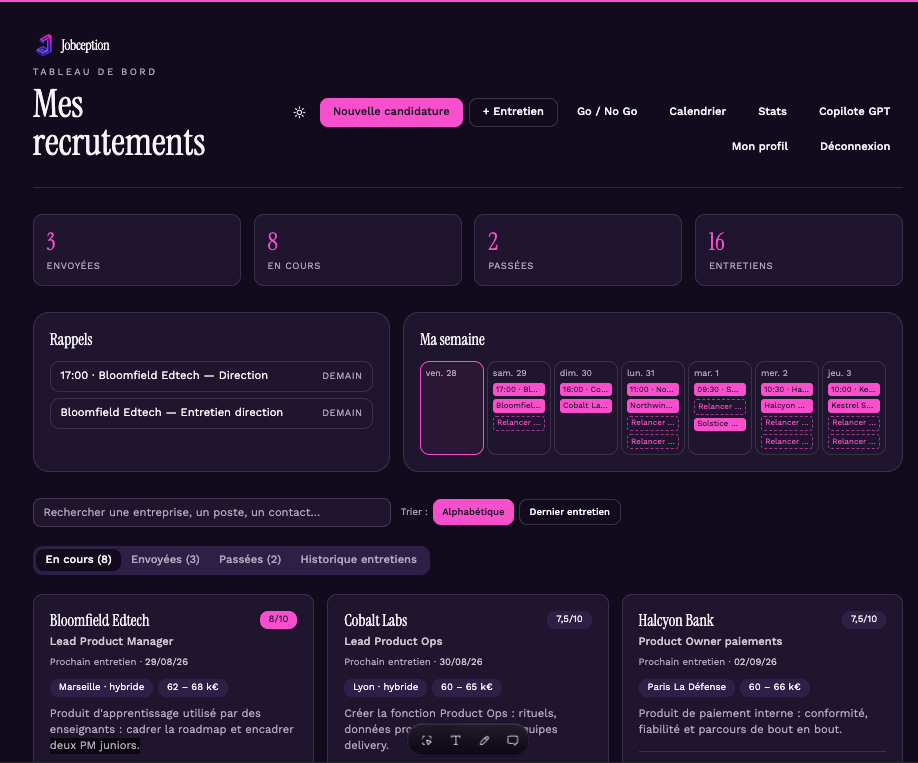Click the Kestrel S… event on jeu. 3

pyautogui.click(x=854, y=406)
